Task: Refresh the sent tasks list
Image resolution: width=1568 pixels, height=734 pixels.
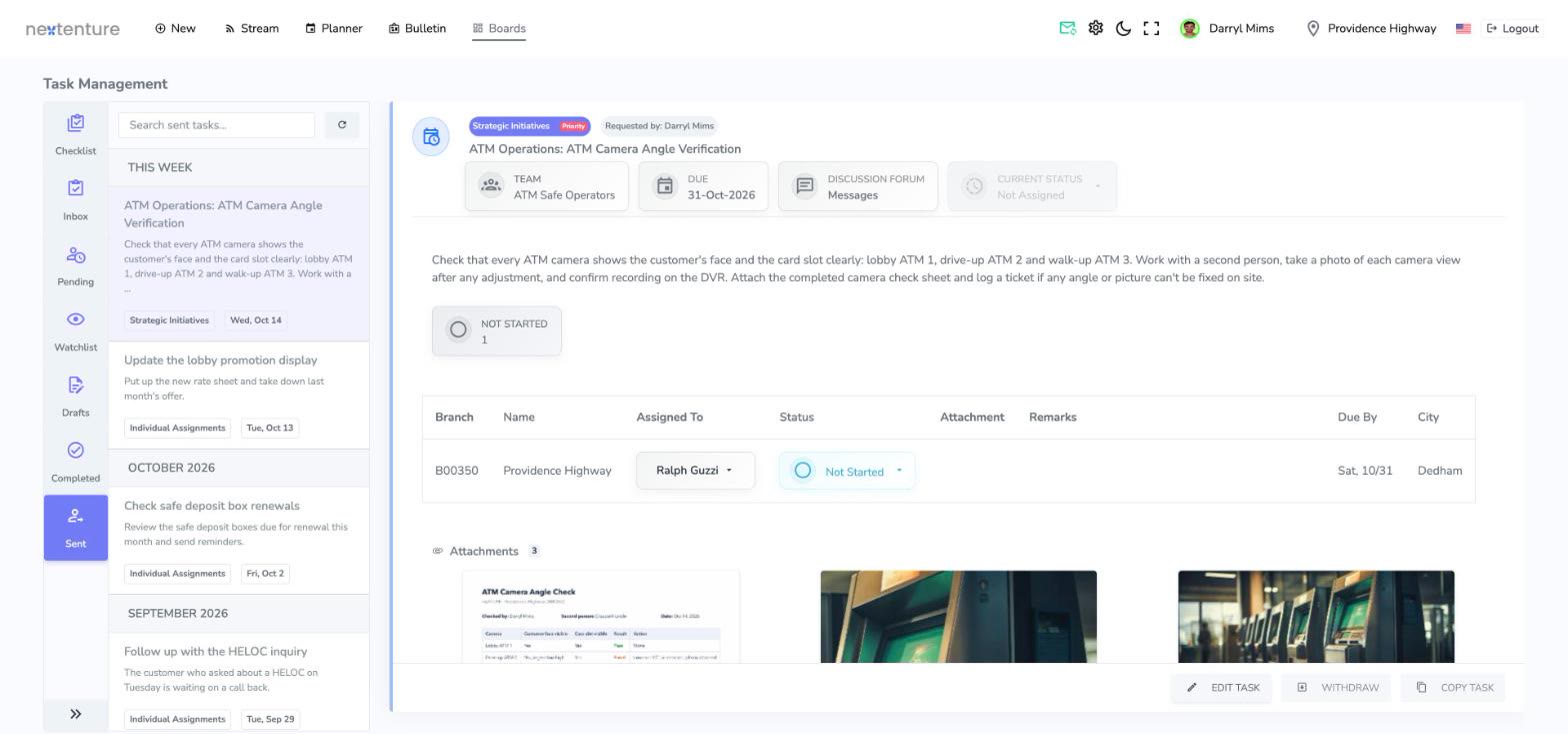Action: (342, 125)
